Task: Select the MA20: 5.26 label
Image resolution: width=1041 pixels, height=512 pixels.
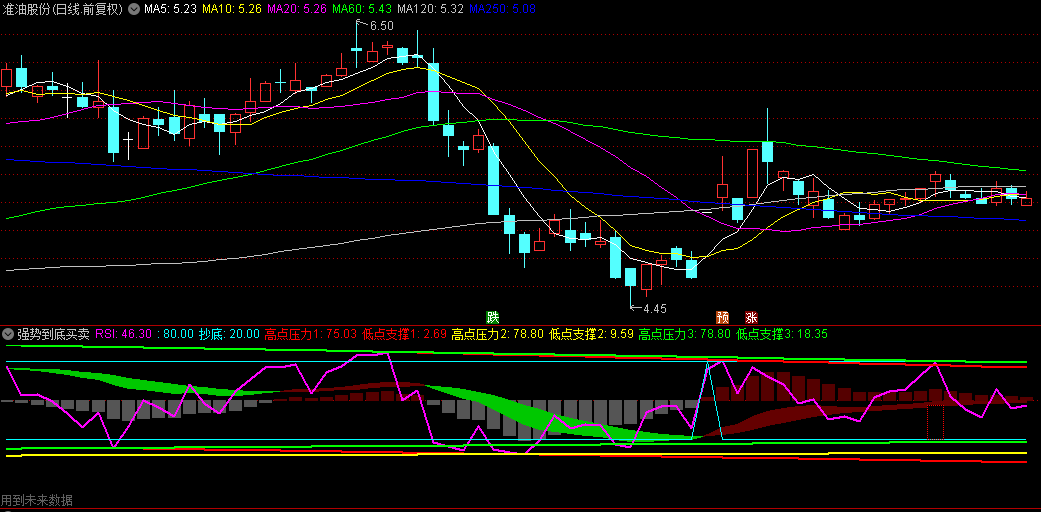Action: 297,9
